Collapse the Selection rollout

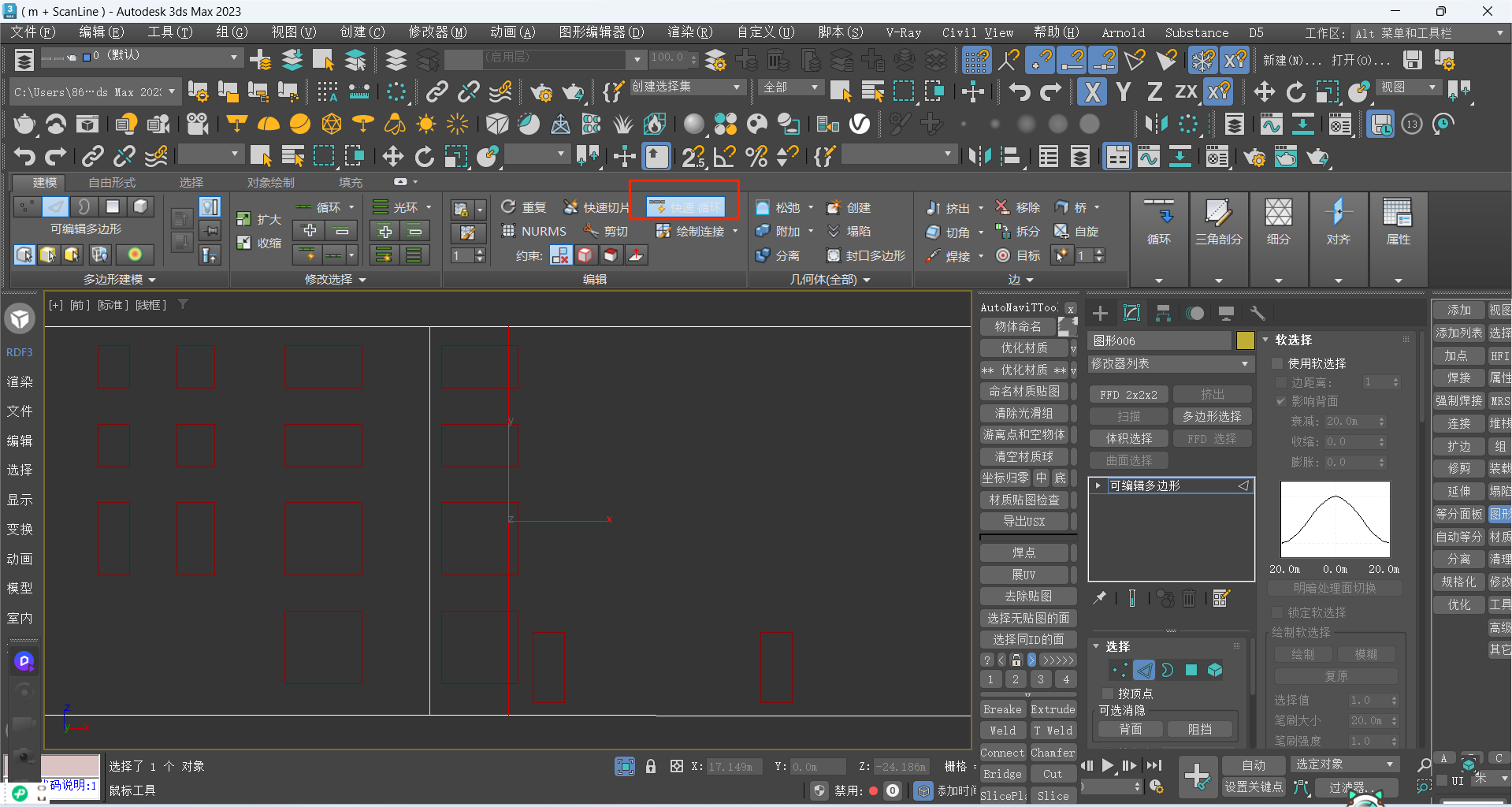pos(1096,646)
